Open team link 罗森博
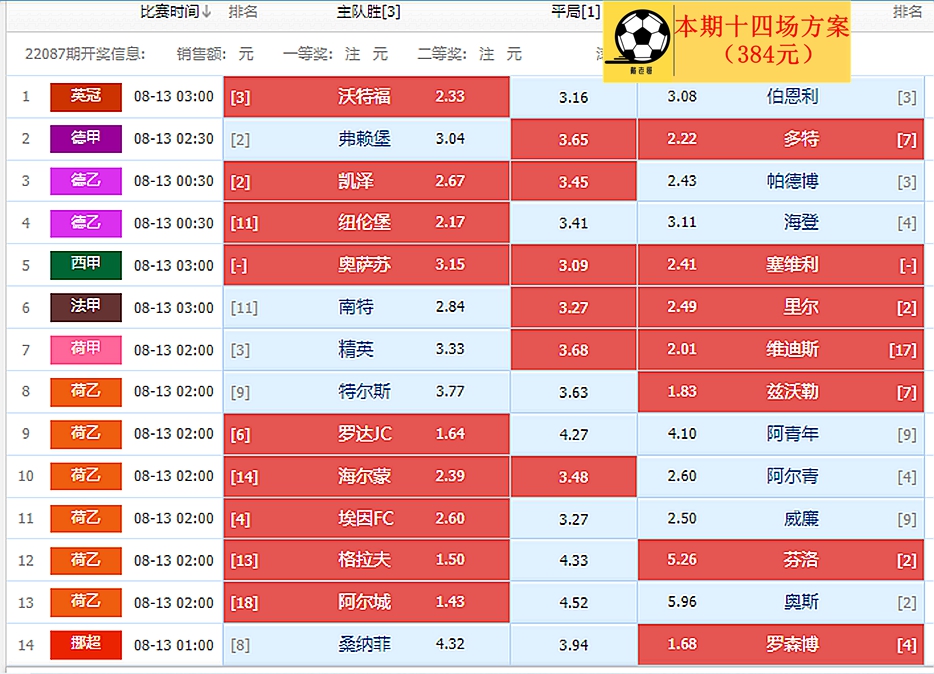 click(791, 644)
